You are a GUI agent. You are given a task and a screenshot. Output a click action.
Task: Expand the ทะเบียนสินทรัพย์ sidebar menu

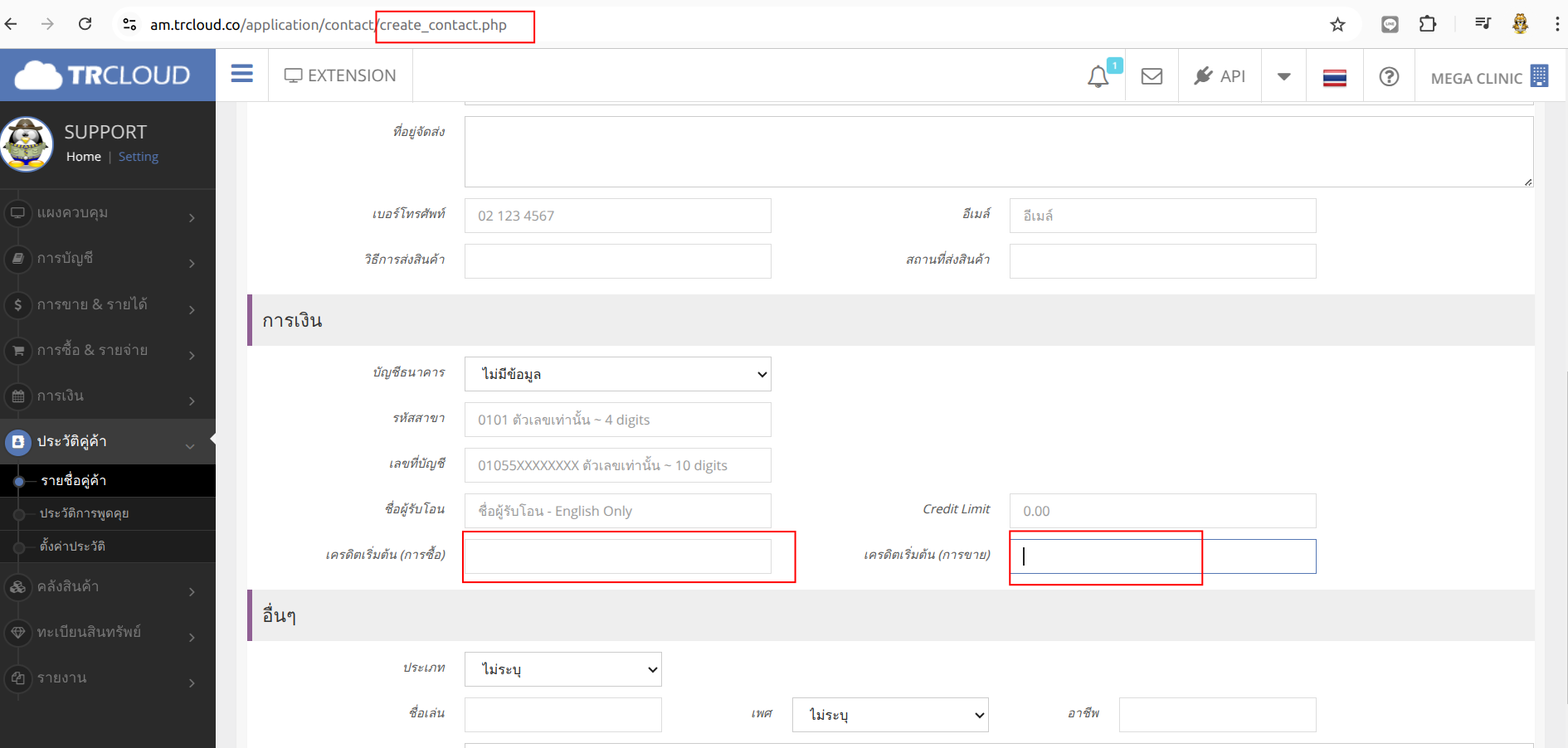click(108, 633)
